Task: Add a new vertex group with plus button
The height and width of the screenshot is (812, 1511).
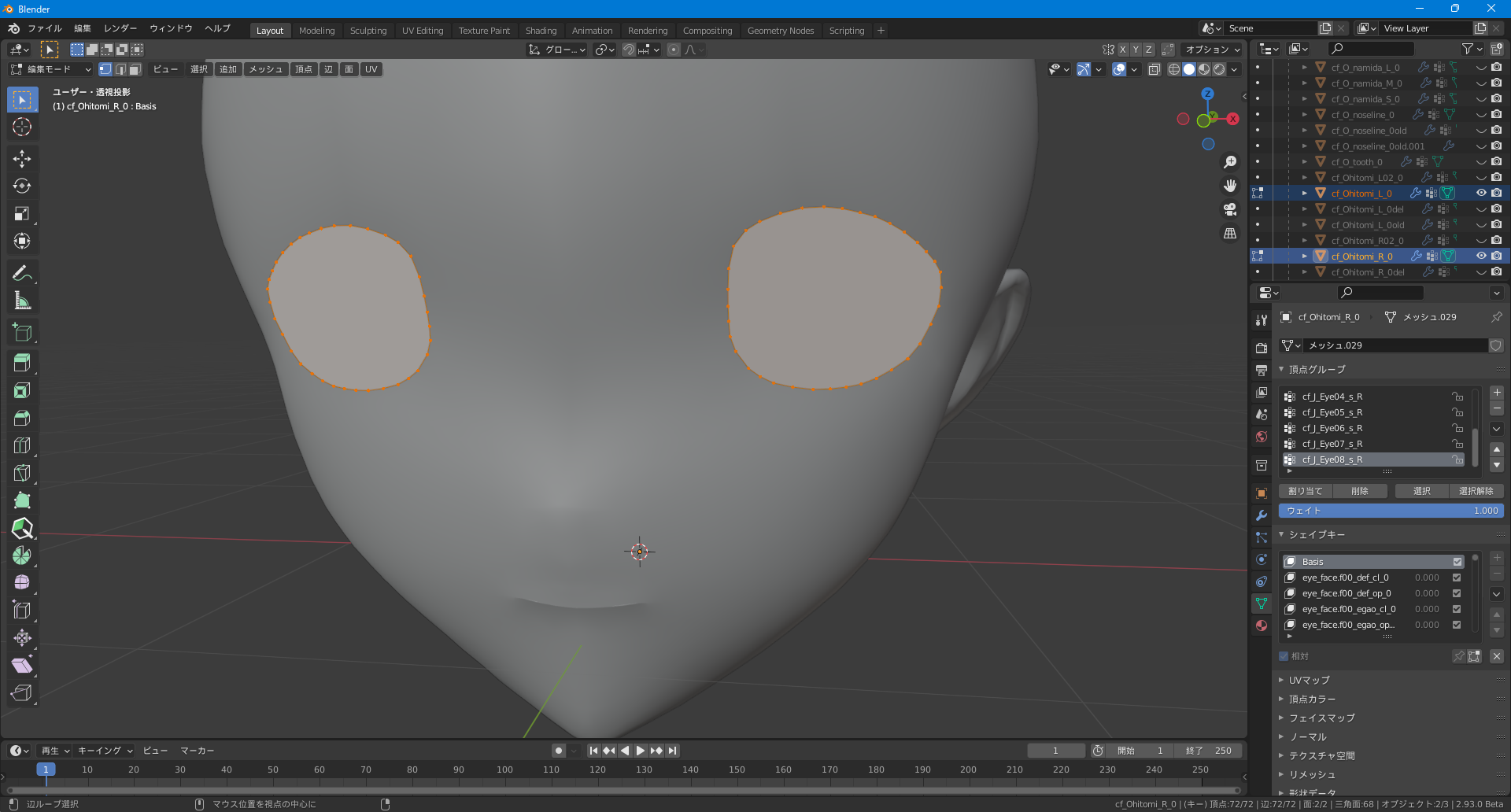Action: (1497, 392)
